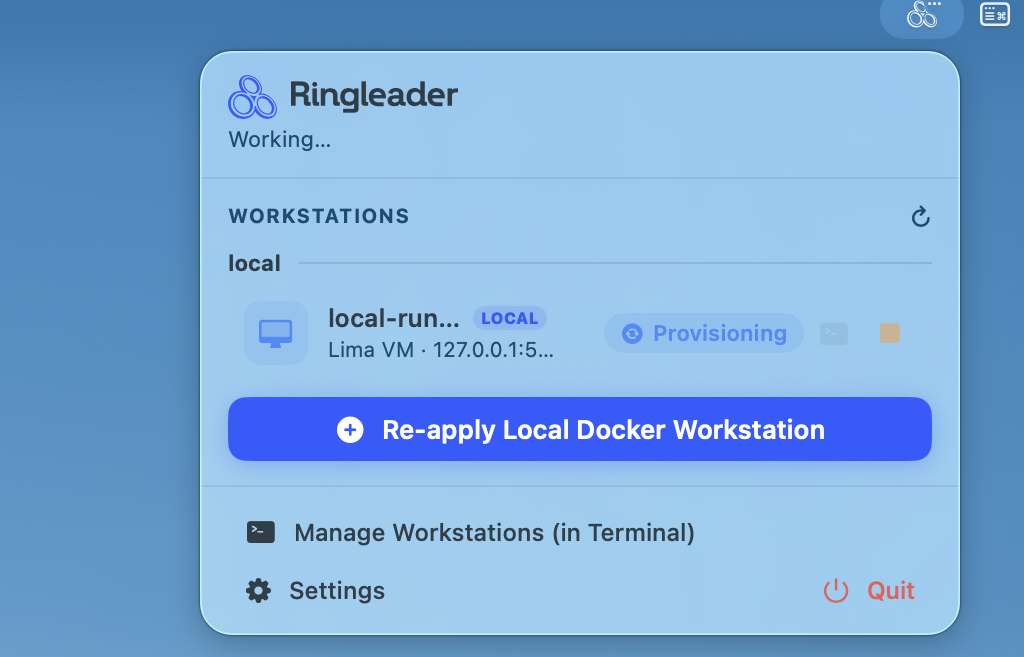Quit Ringleader
The height and width of the screenshot is (657, 1024).
tap(869, 590)
